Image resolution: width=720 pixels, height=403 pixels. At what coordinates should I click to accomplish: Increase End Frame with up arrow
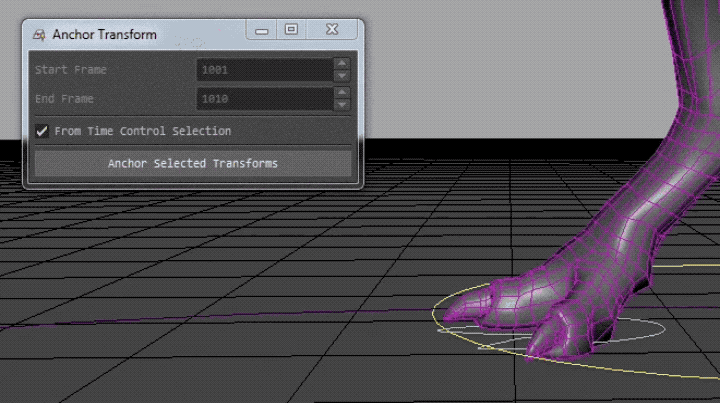click(342, 93)
